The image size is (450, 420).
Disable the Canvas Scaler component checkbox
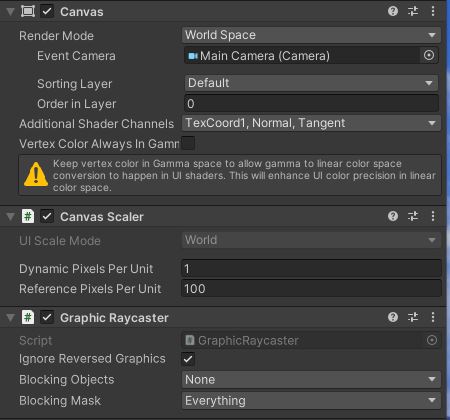pyautogui.click(x=47, y=217)
